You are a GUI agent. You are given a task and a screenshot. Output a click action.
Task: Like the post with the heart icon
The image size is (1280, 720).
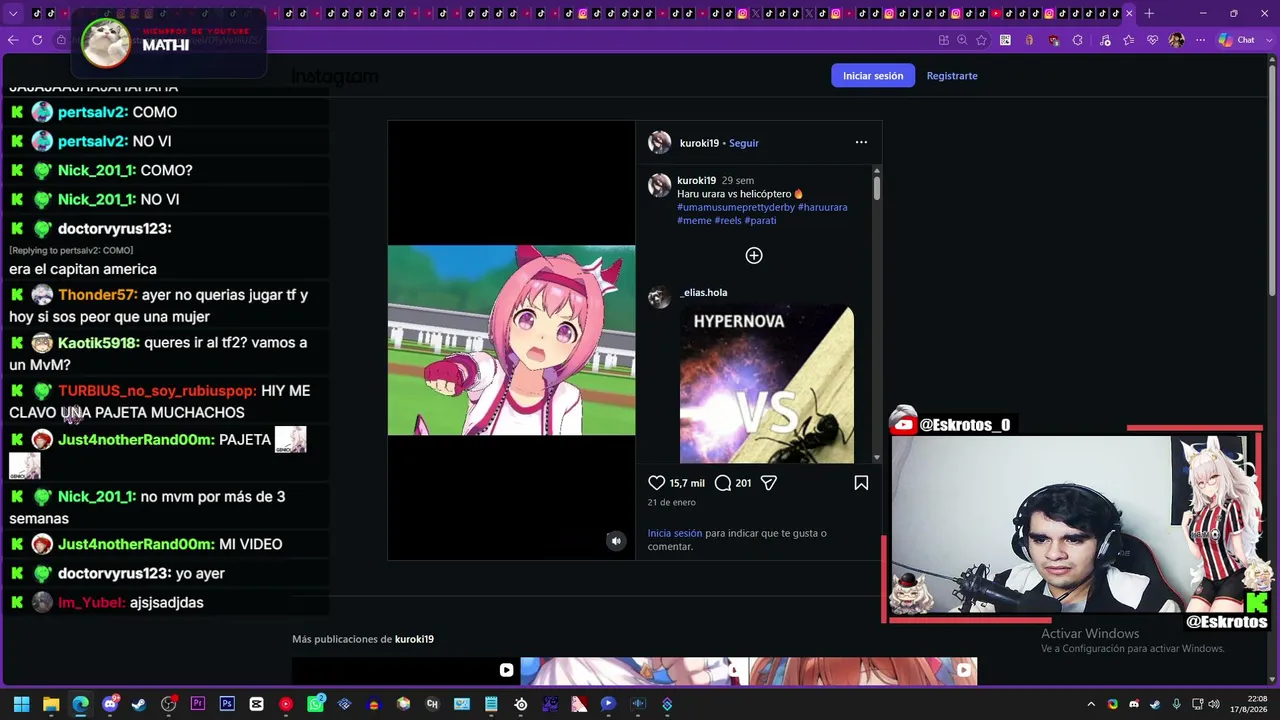(657, 483)
